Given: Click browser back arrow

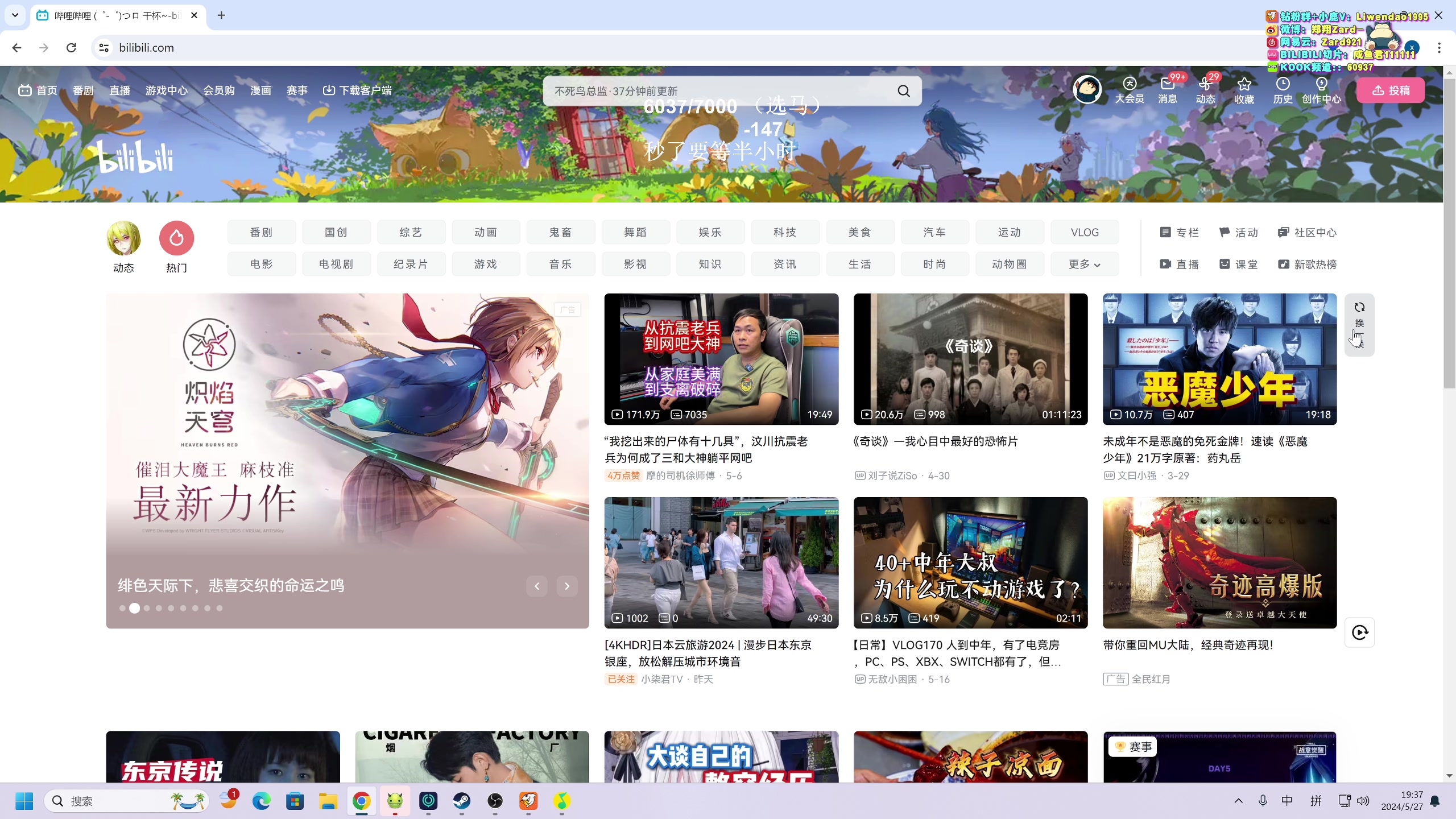Looking at the screenshot, I should tap(16, 48).
